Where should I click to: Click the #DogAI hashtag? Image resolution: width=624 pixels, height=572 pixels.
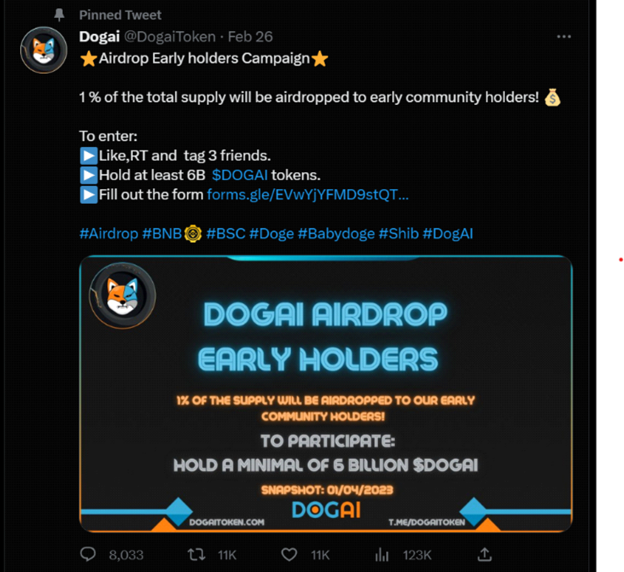[448, 233]
